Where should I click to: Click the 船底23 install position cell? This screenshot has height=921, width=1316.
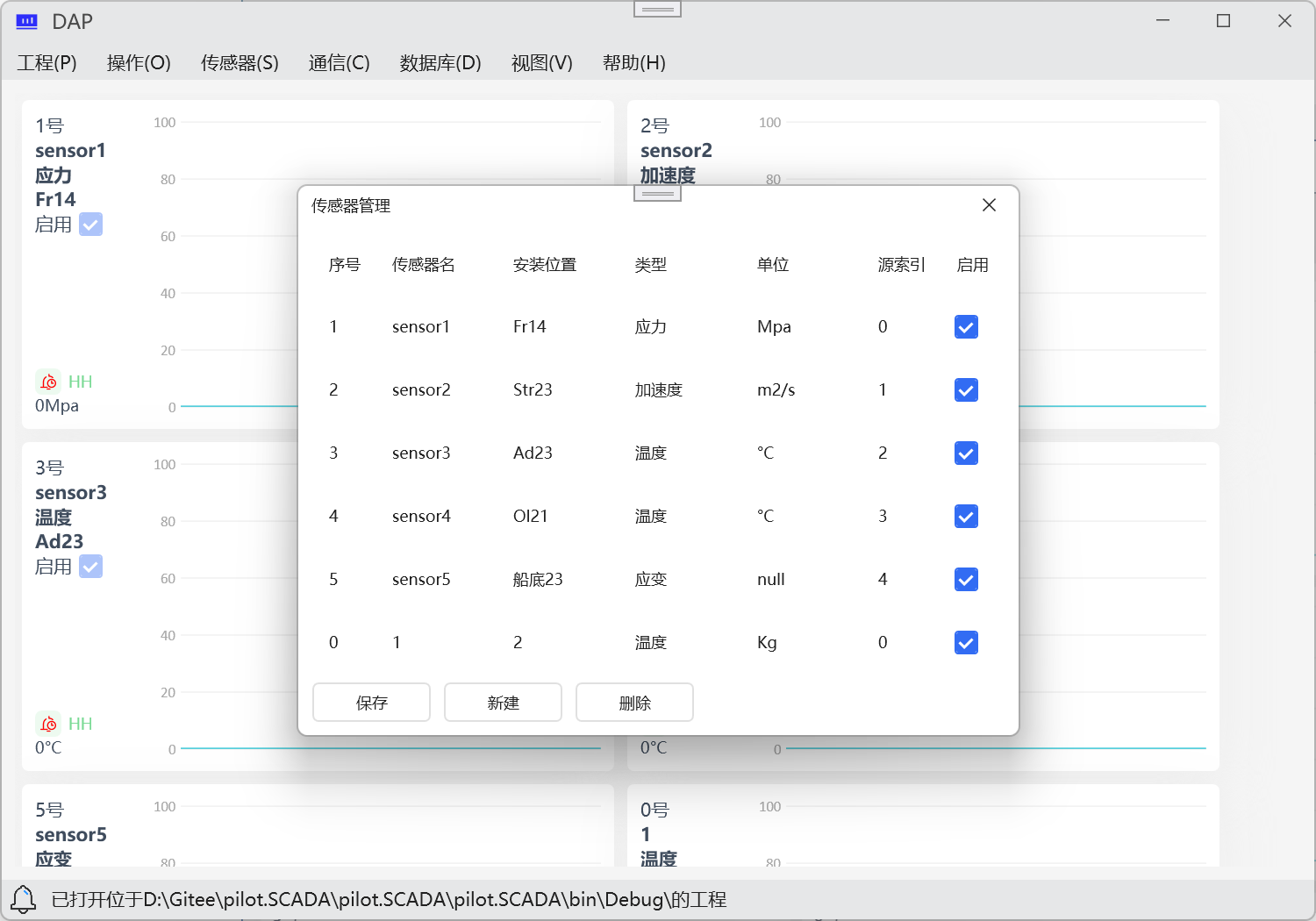tap(538, 580)
